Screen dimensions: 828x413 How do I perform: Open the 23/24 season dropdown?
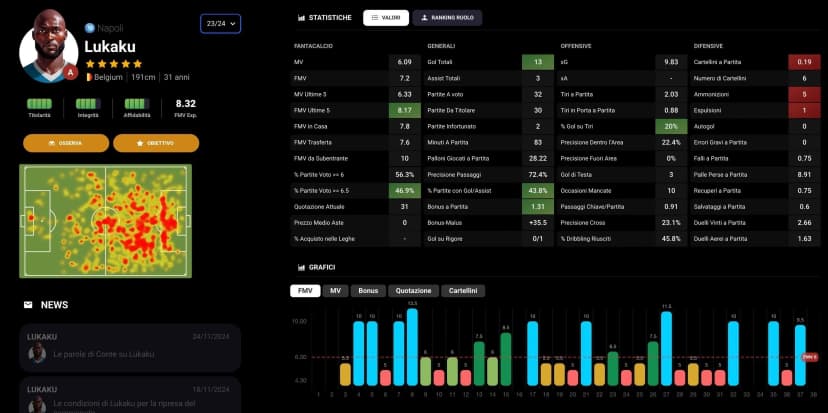coord(220,23)
